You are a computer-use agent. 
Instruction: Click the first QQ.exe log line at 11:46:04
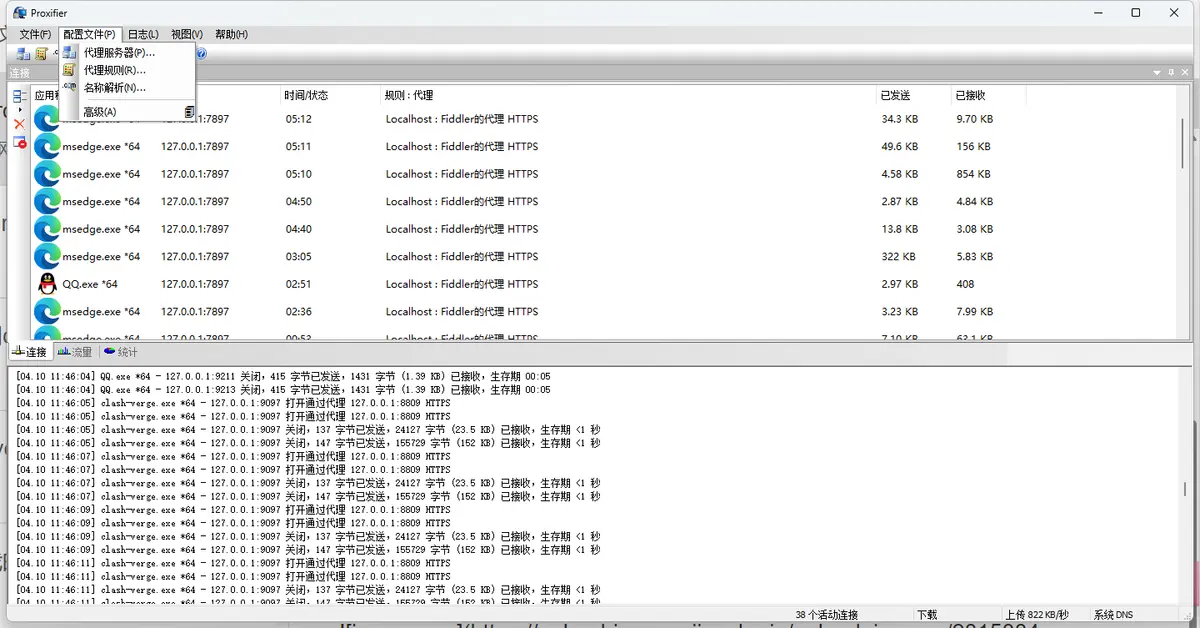coord(283,376)
